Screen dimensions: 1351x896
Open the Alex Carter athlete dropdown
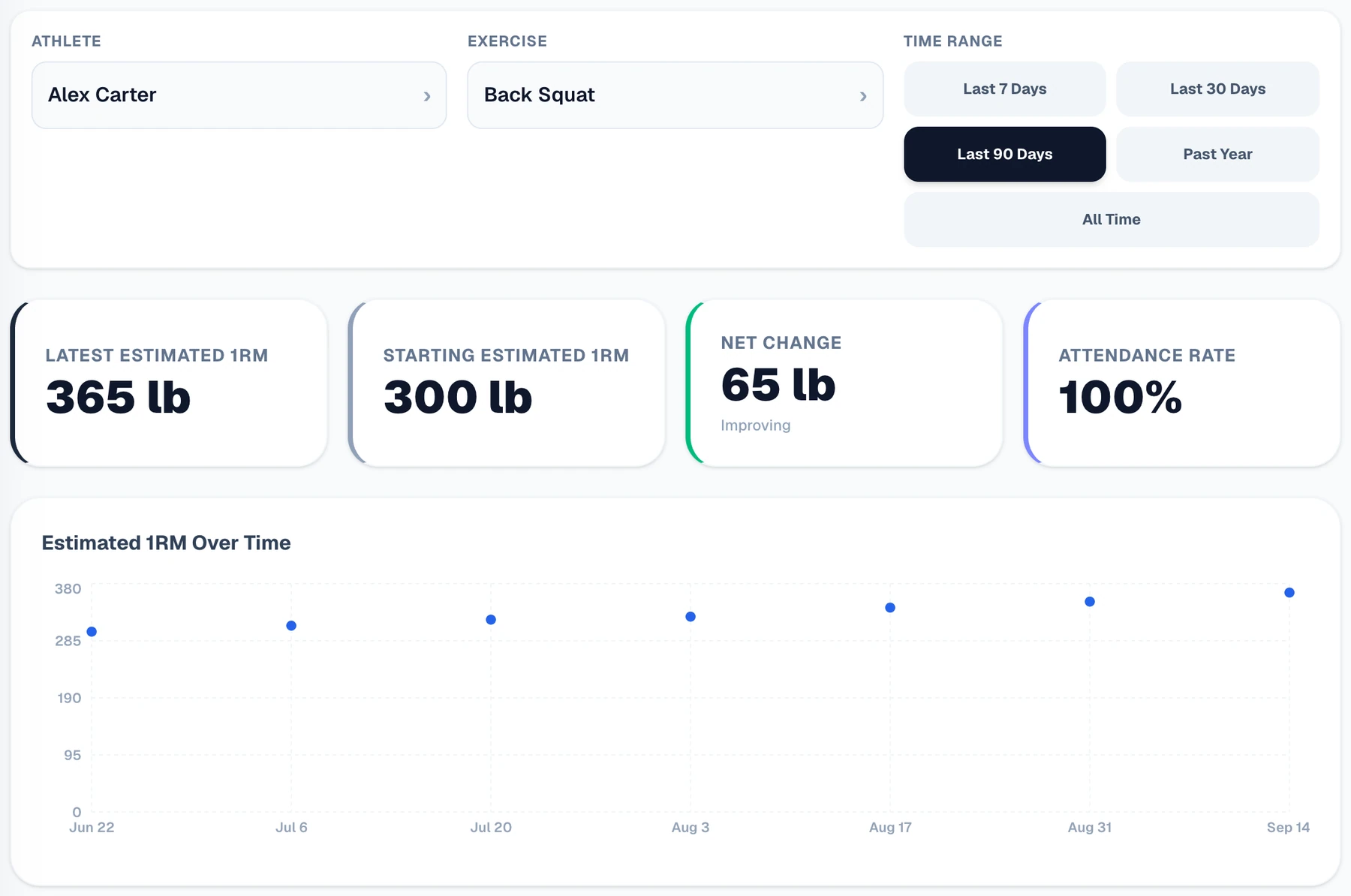(239, 95)
